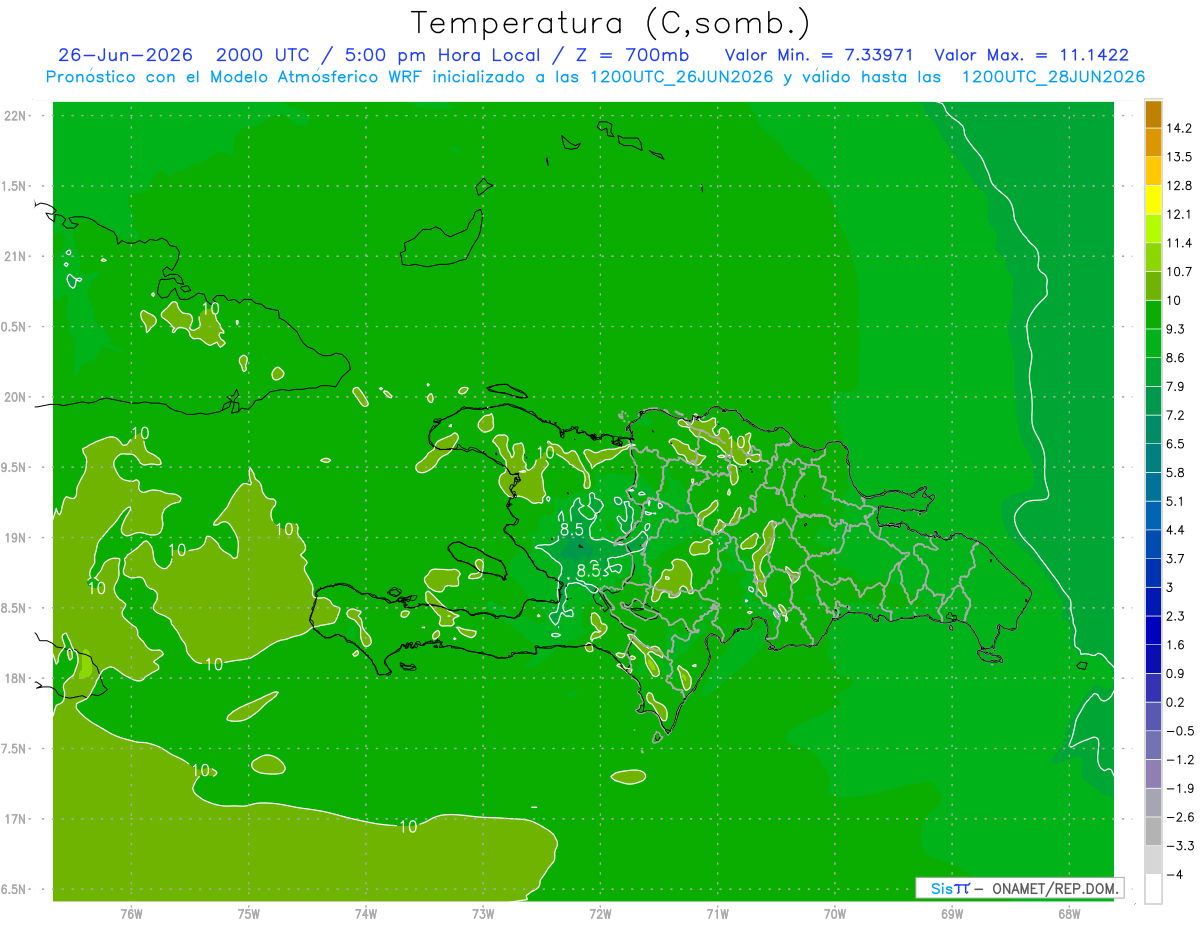Click the "71W" longitude label
Screen dimensions: 1200x927
click(717, 913)
